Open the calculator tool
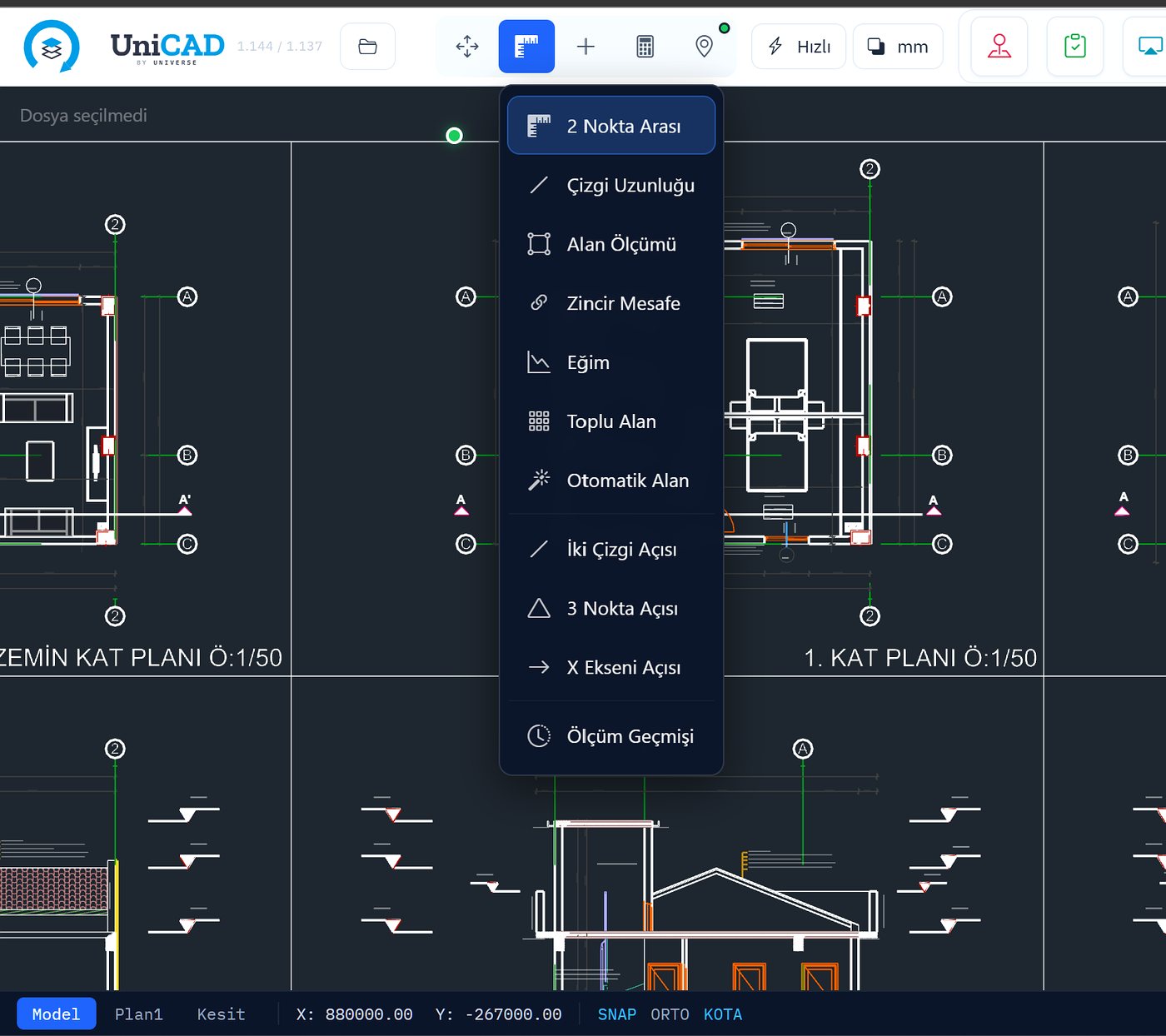 pyautogui.click(x=645, y=47)
